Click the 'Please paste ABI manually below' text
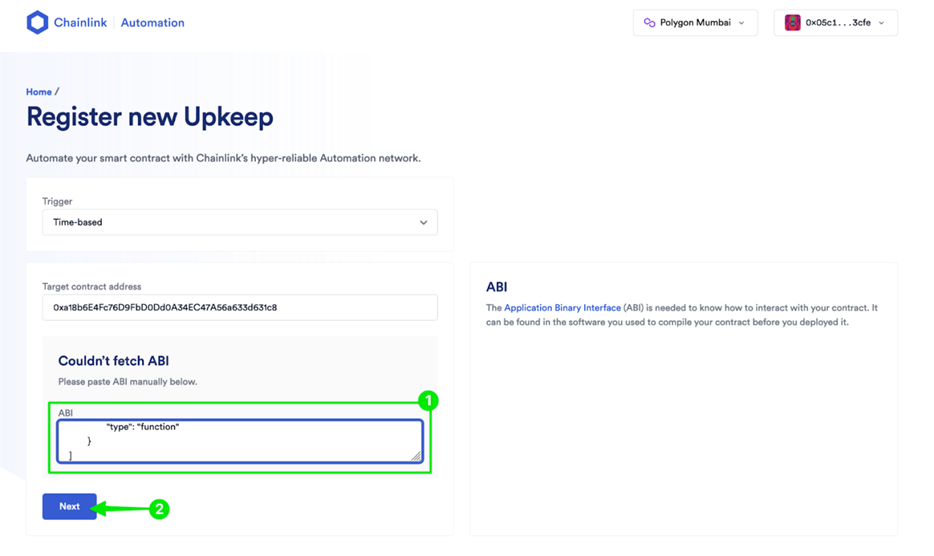The width and height of the screenshot is (934, 556). click(127, 381)
